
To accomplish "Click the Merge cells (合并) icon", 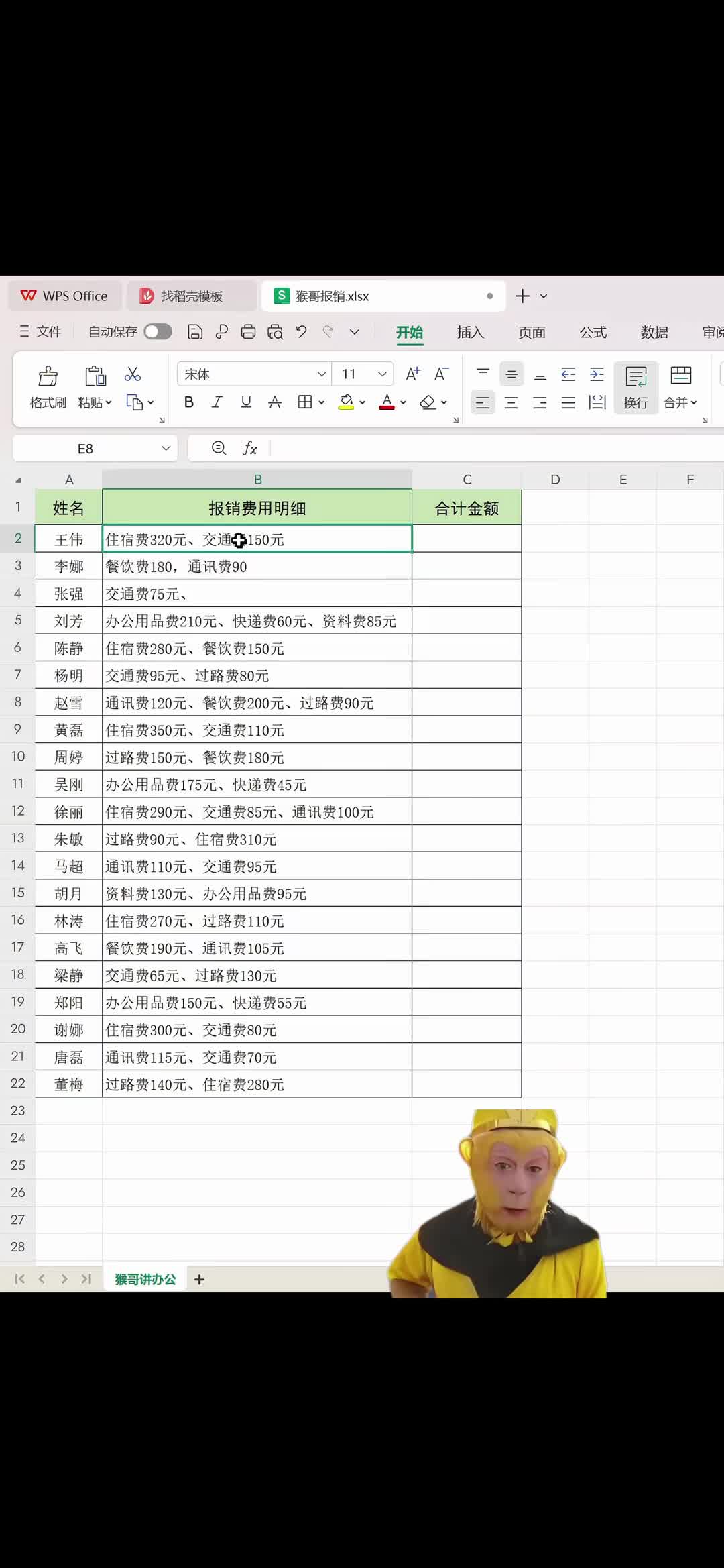I will (x=681, y=375).
